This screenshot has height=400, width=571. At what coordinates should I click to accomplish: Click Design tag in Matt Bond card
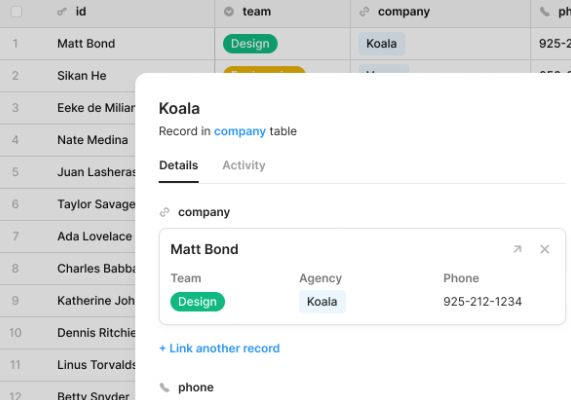(197, 302)
